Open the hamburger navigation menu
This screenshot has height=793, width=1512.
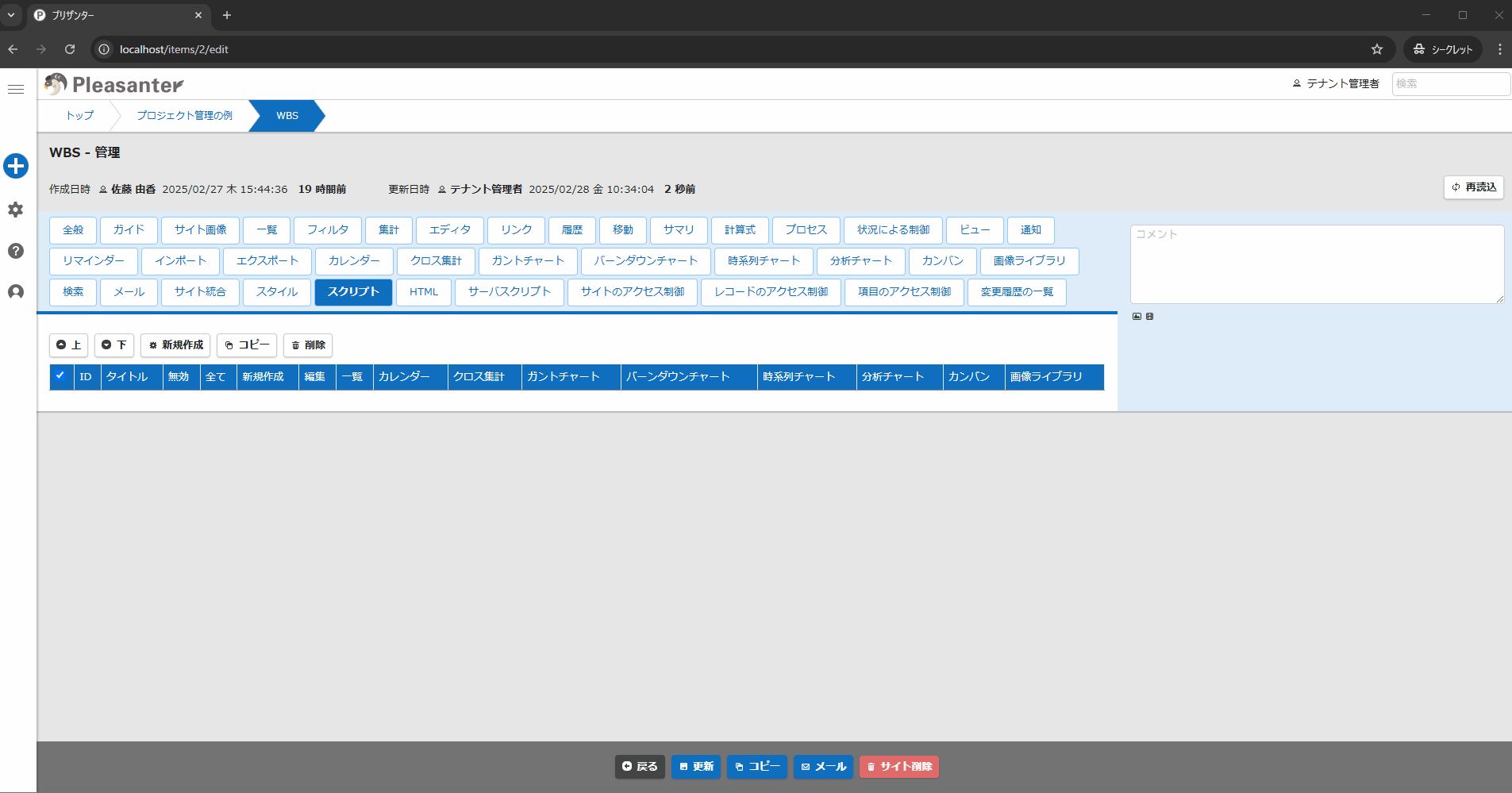[16, 88]
